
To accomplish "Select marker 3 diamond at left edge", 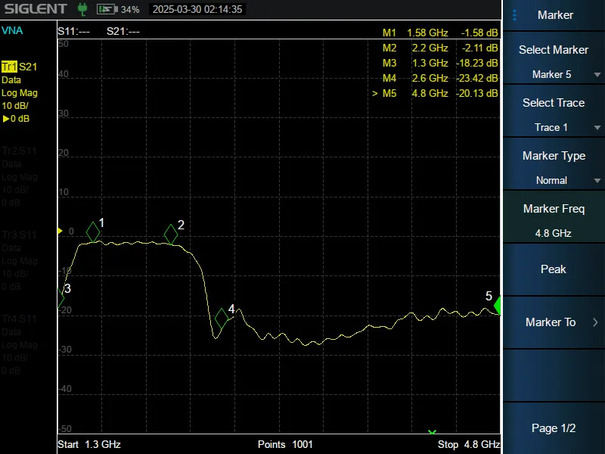I will [x=60, y=298].
